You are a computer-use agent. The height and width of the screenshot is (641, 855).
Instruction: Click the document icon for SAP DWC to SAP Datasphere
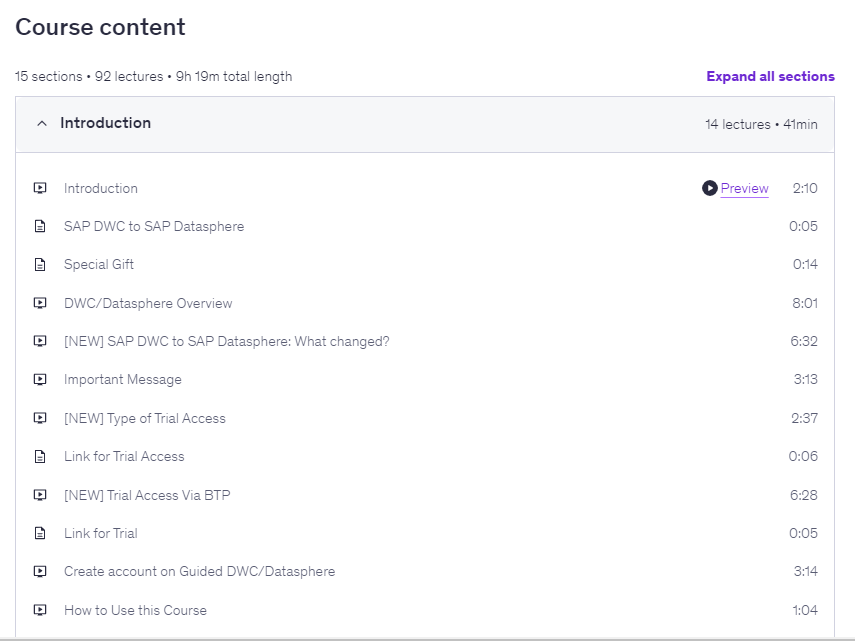40,227
